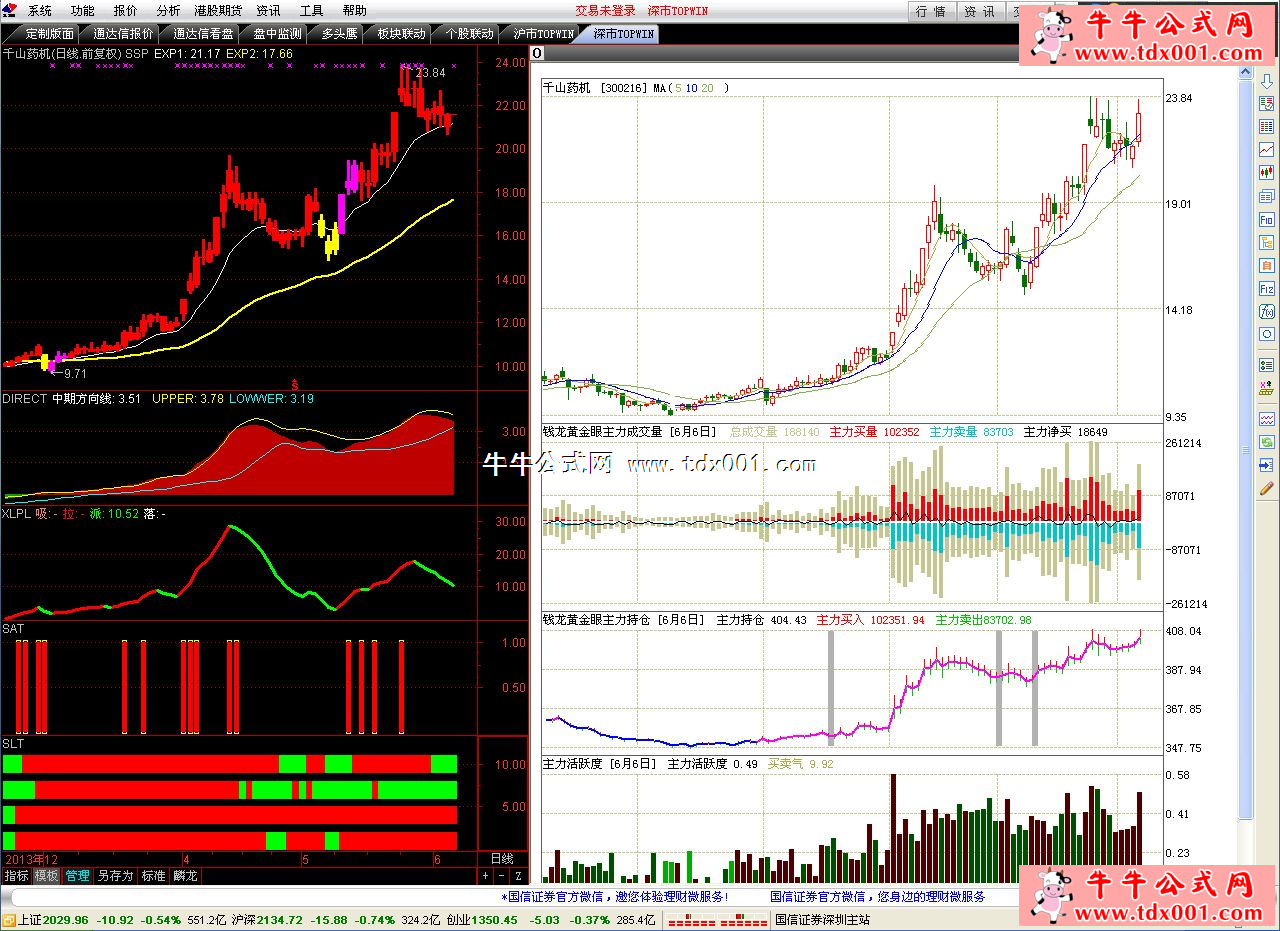Switch to the 盘中监测 tab
The height and width of the screenshot is (931, 1280).
click(x=277, y=33)
